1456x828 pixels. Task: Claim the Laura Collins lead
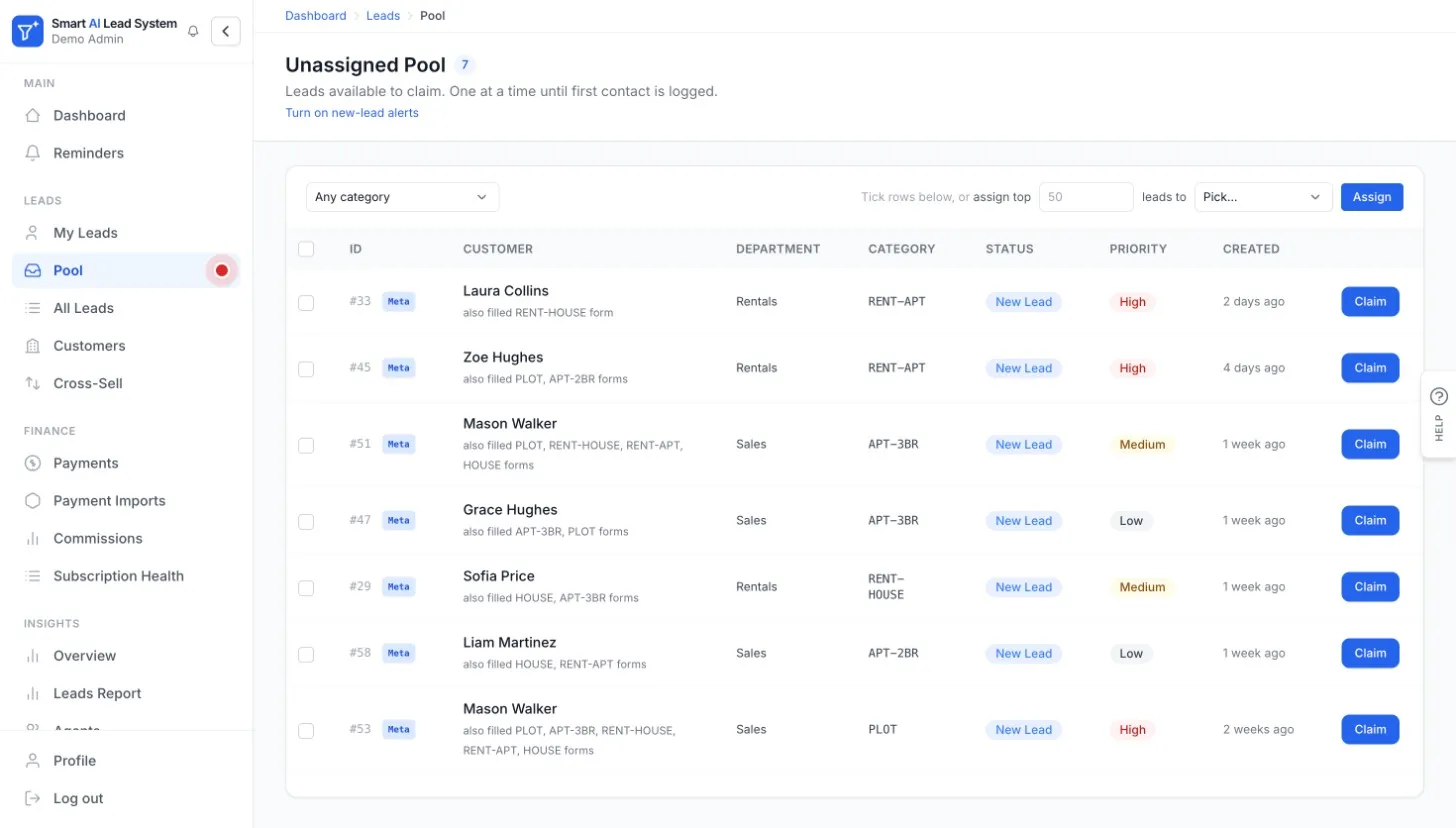[1370, 301]
